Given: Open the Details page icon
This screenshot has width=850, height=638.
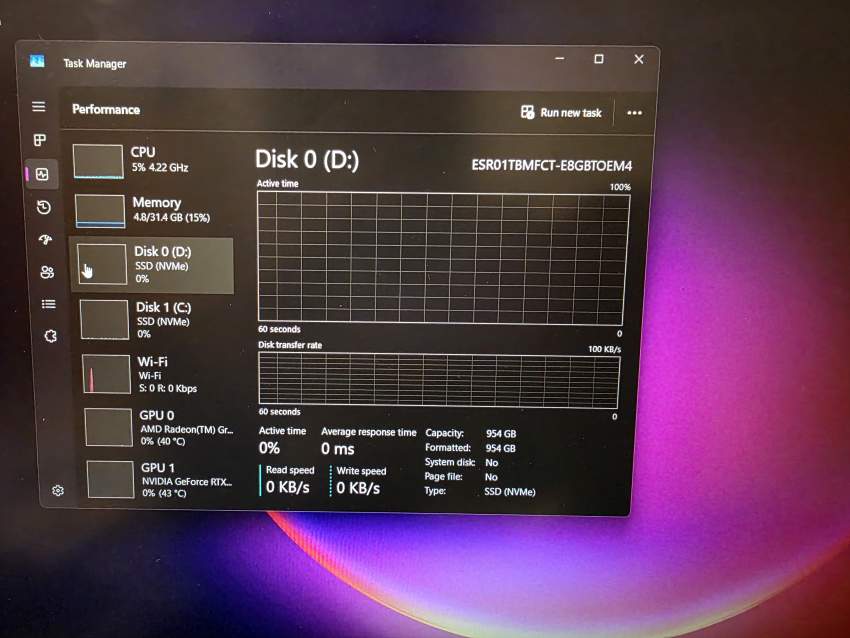Looking at the screenshot, I should 49,304.
